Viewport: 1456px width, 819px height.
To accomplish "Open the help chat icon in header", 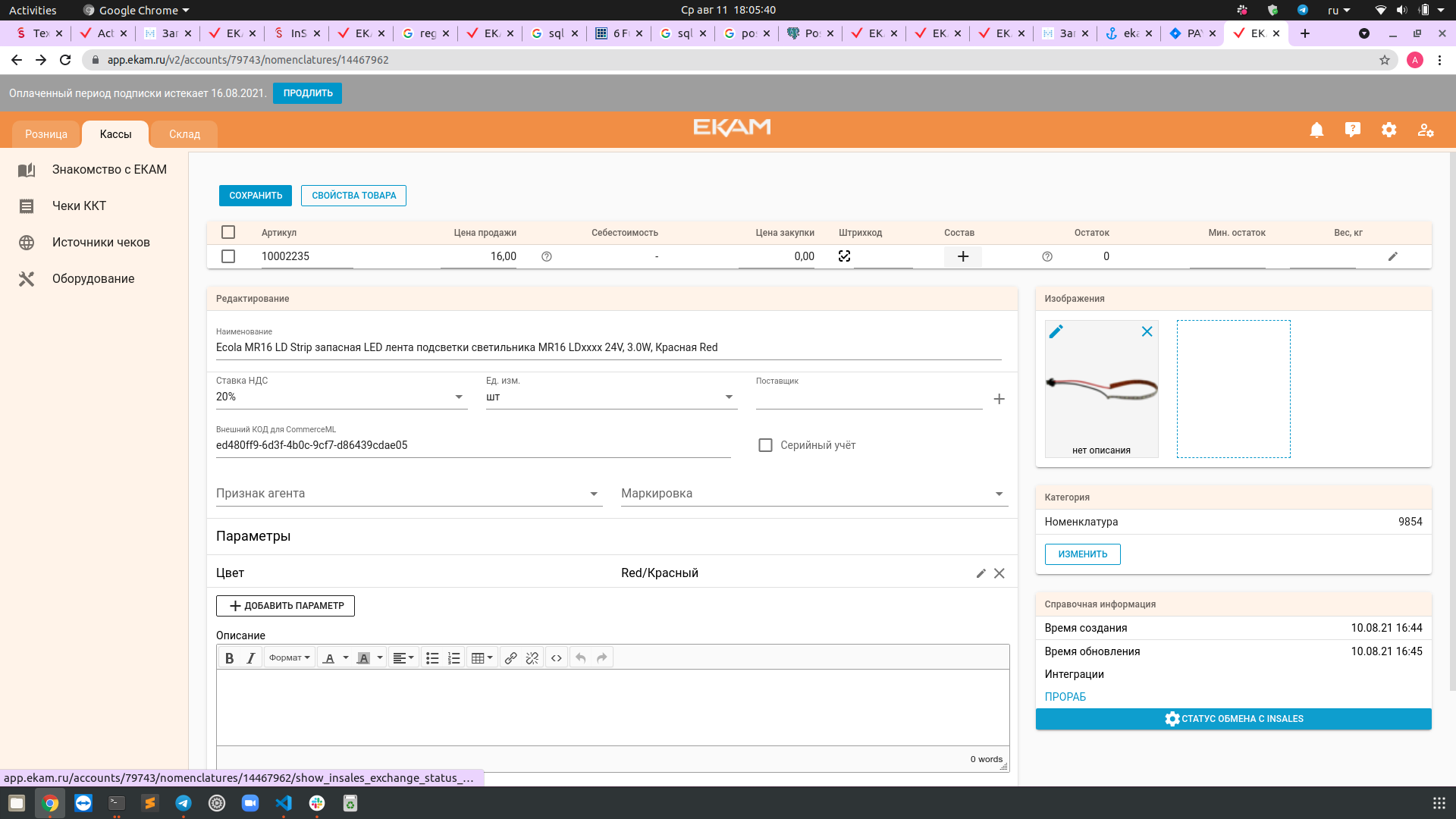I will [x=1352, y=130].
